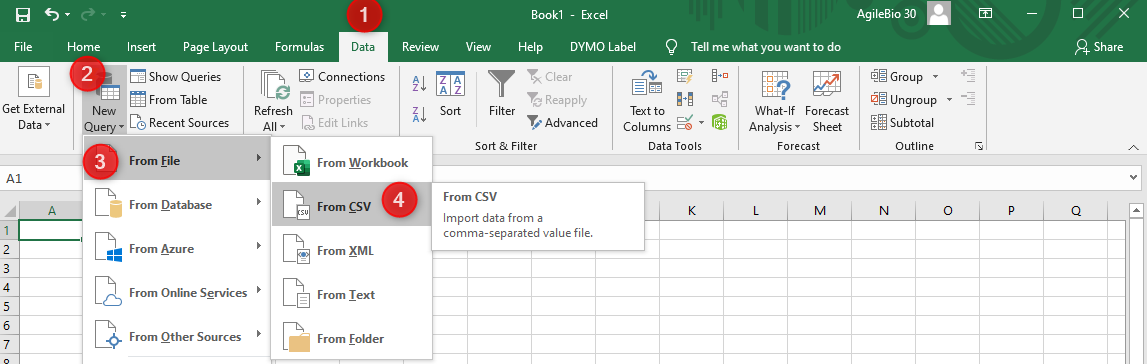Expand the From Online Services submenu
Viewport: 1147px width, 364px height.
[176, 292]
